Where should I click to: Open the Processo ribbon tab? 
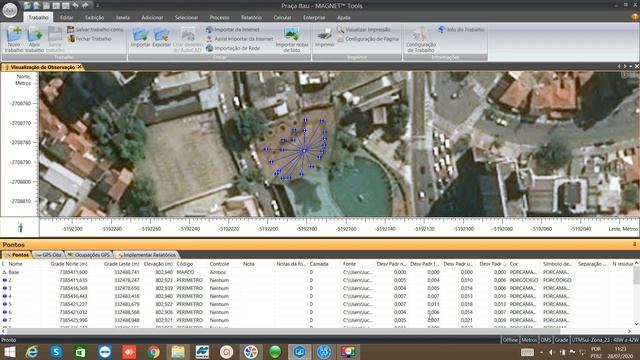(219, 18)
